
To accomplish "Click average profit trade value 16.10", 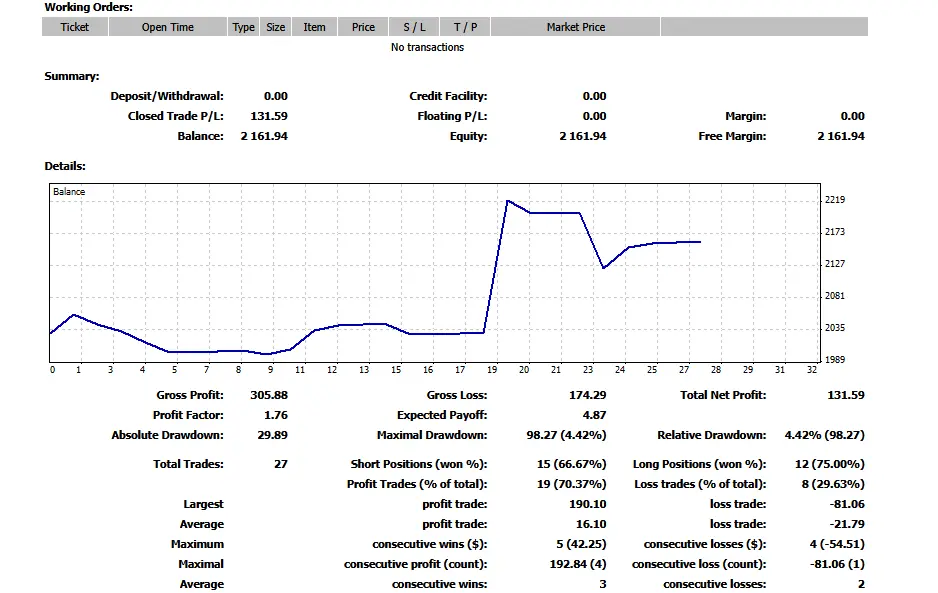I will (590, 524).
